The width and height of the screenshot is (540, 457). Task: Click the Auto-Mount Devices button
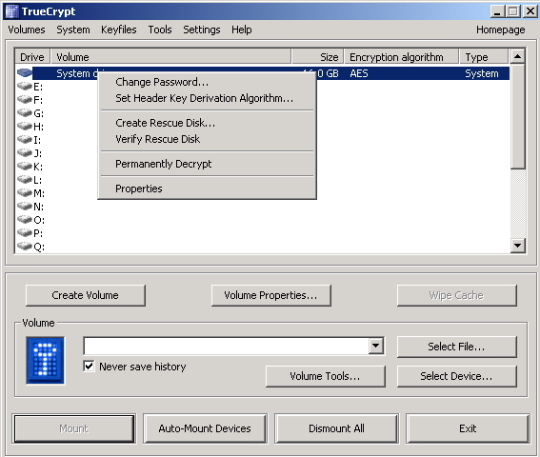[x=205, y=428]
